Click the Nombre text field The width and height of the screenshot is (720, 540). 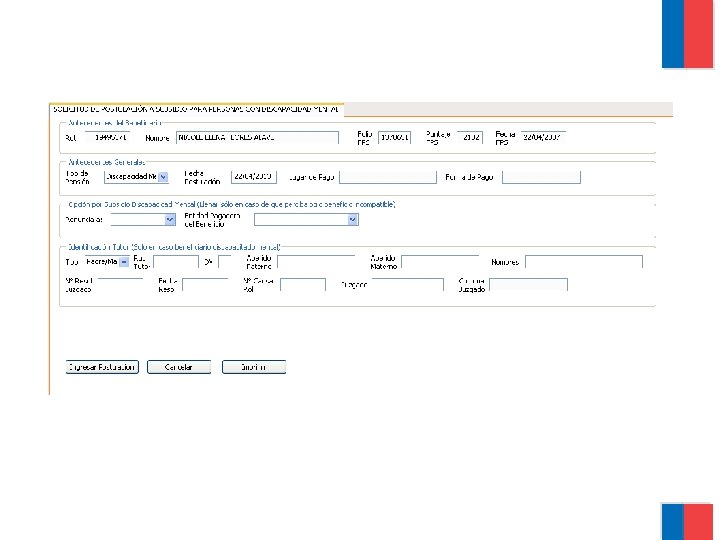point(257,137)
